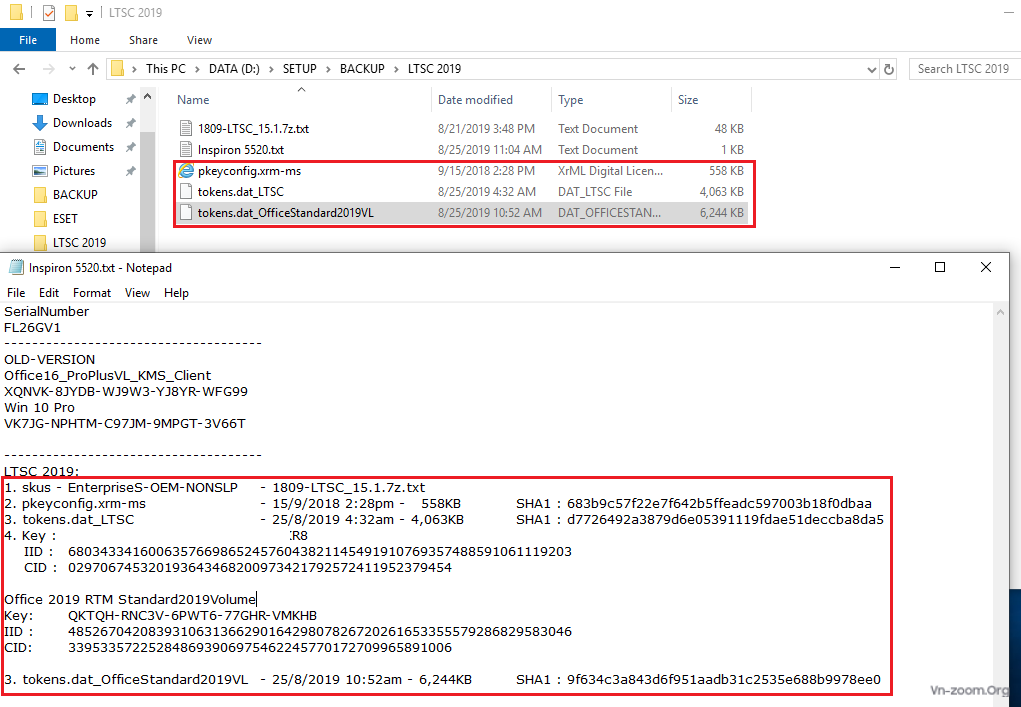
Task: Select the tokens.dat_OfficeStandard2019VL file icon
Action: pyautogui.click(x=186, y=213)
